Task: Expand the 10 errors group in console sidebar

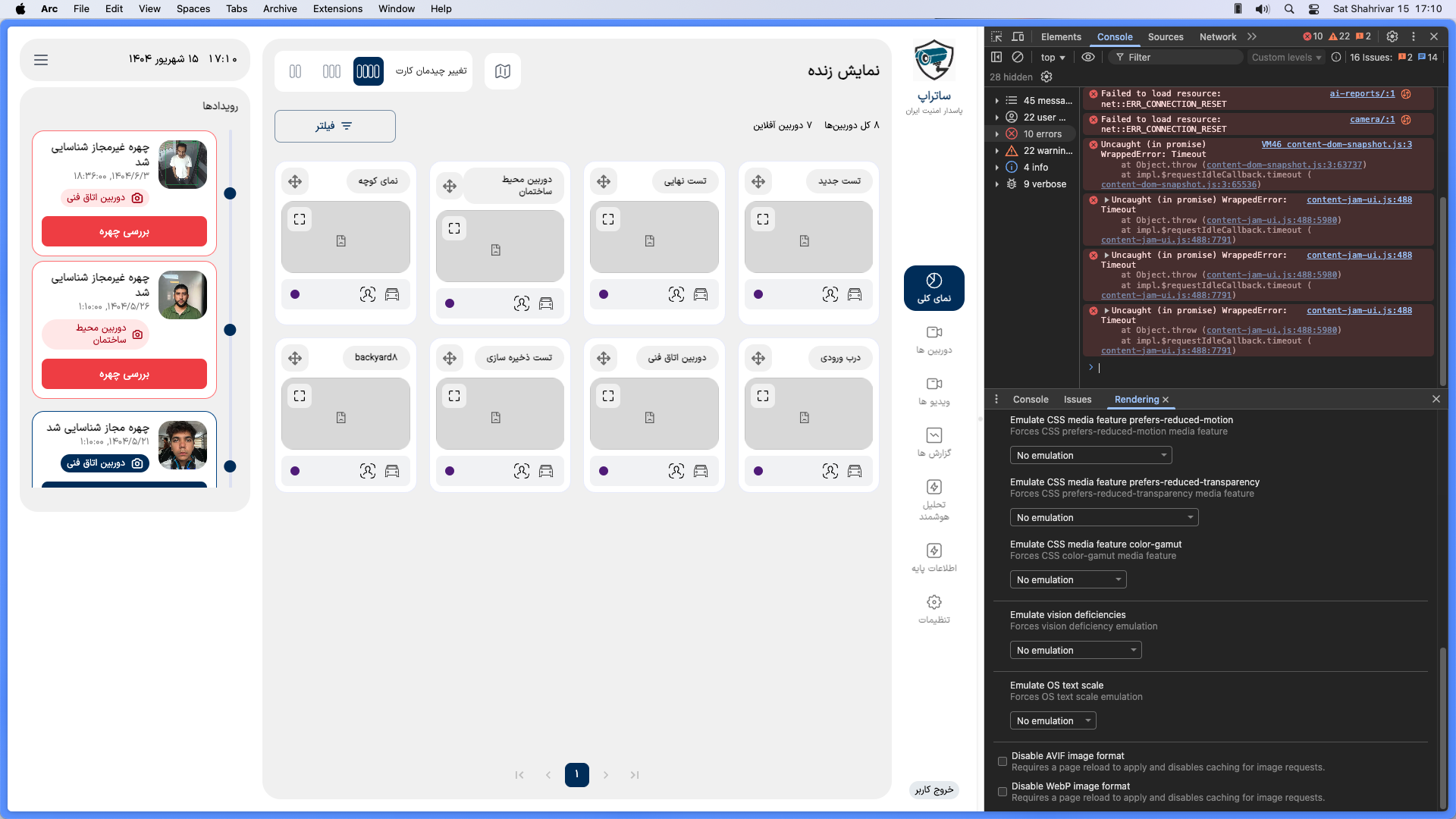Action: (x=1035, y=133)
